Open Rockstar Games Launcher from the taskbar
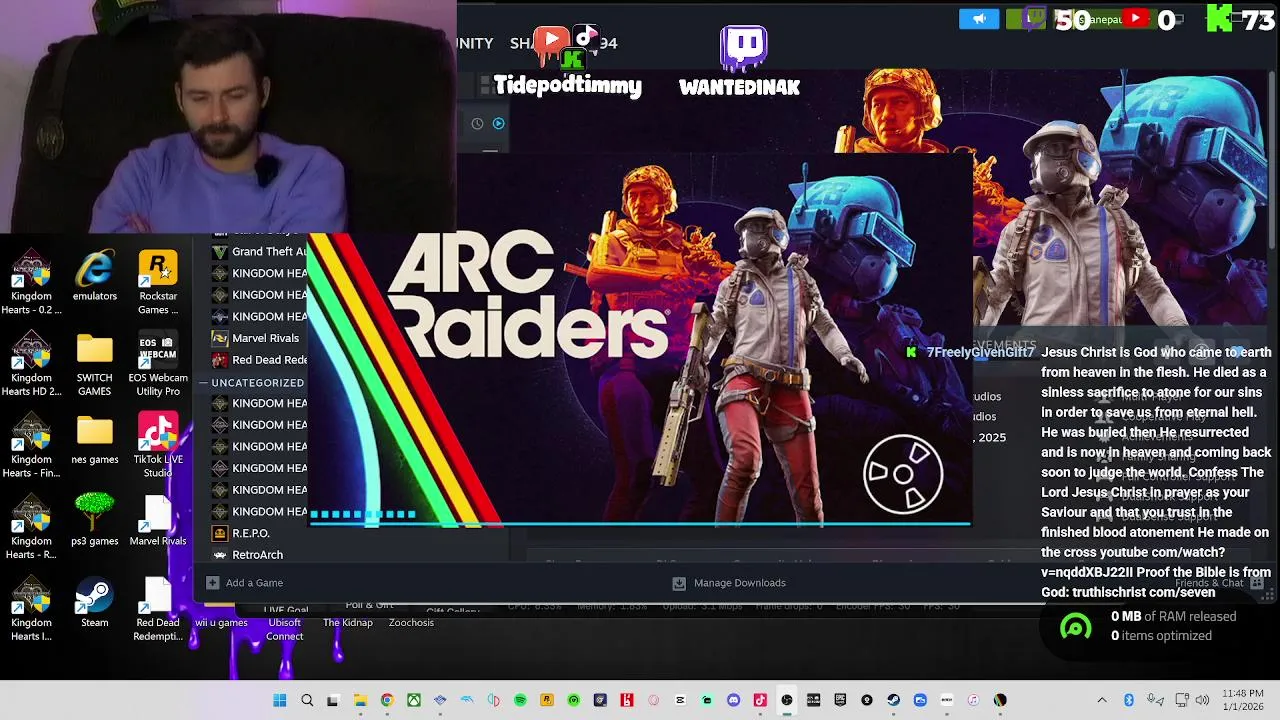This screenshot has width=1280, height=720. pos(547,700)
